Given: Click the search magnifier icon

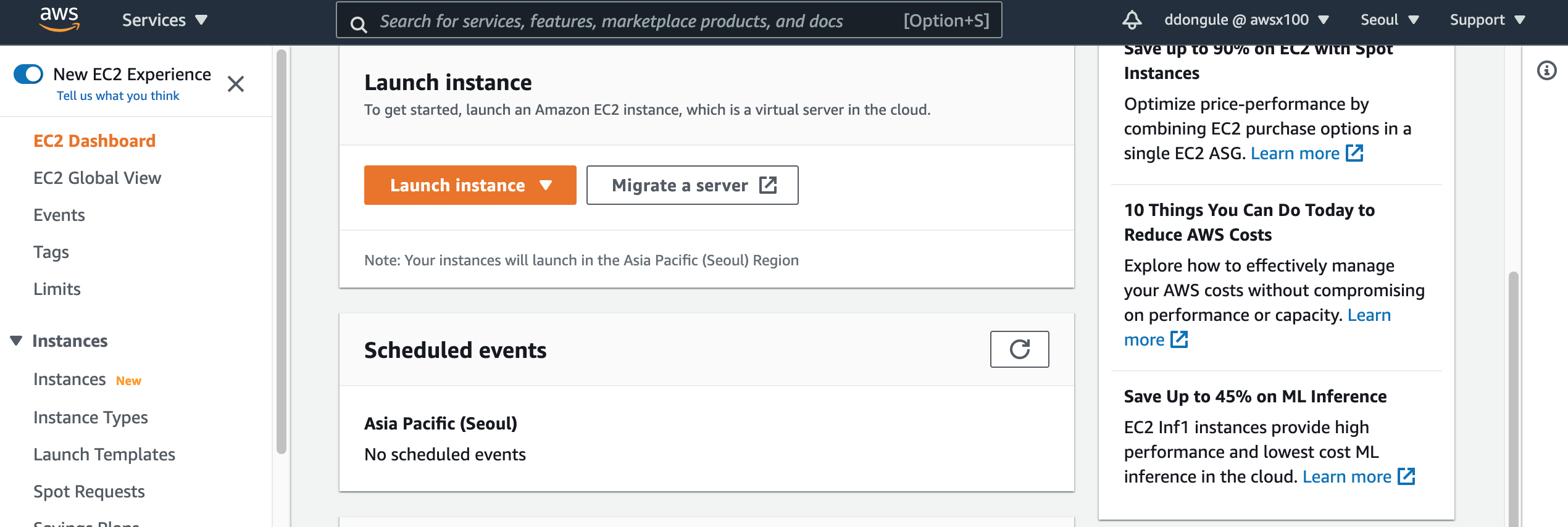Looking at the screenshot, I should click(358, 23).
